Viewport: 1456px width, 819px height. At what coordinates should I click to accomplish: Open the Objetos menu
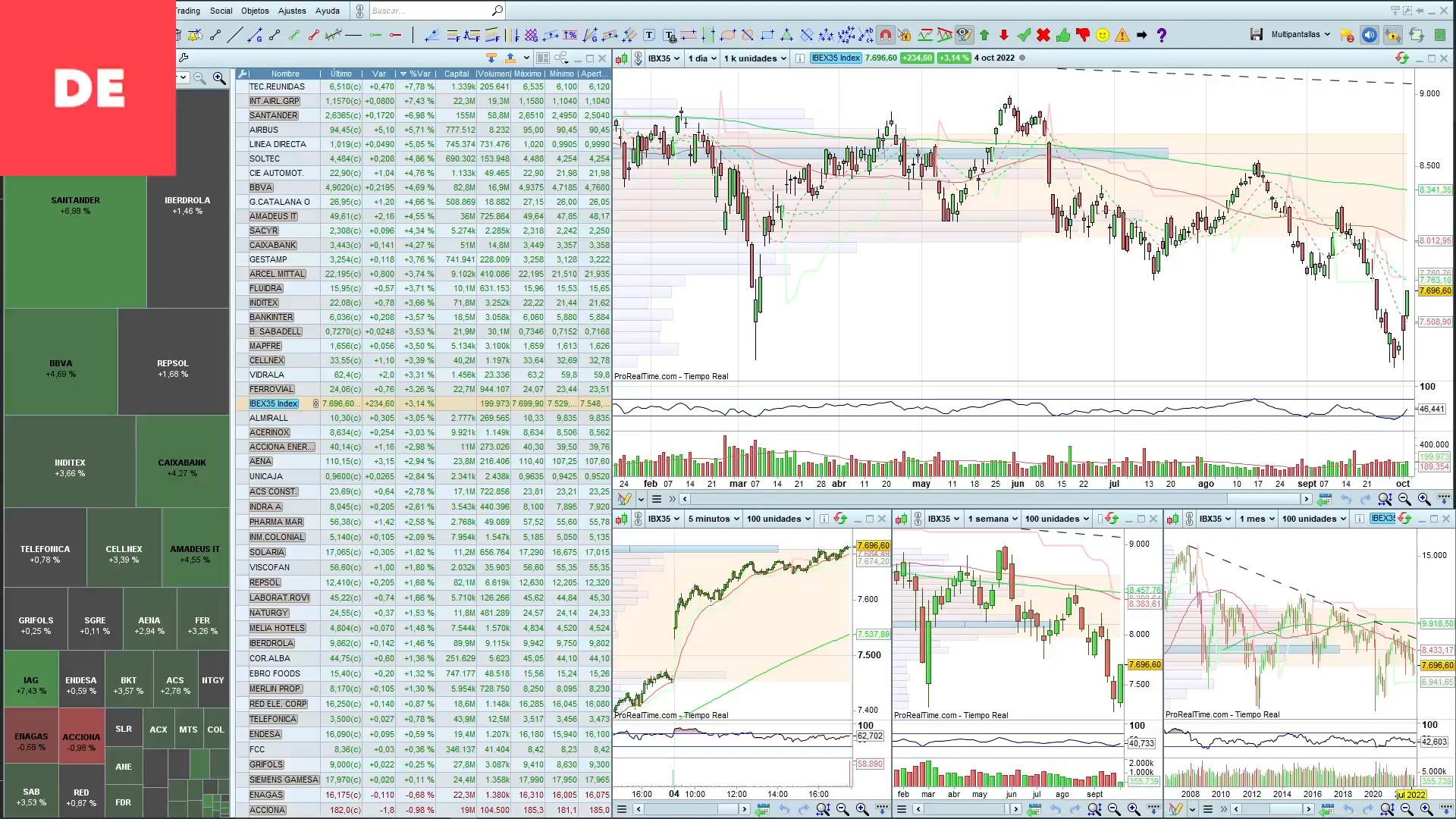click(255, 11)
